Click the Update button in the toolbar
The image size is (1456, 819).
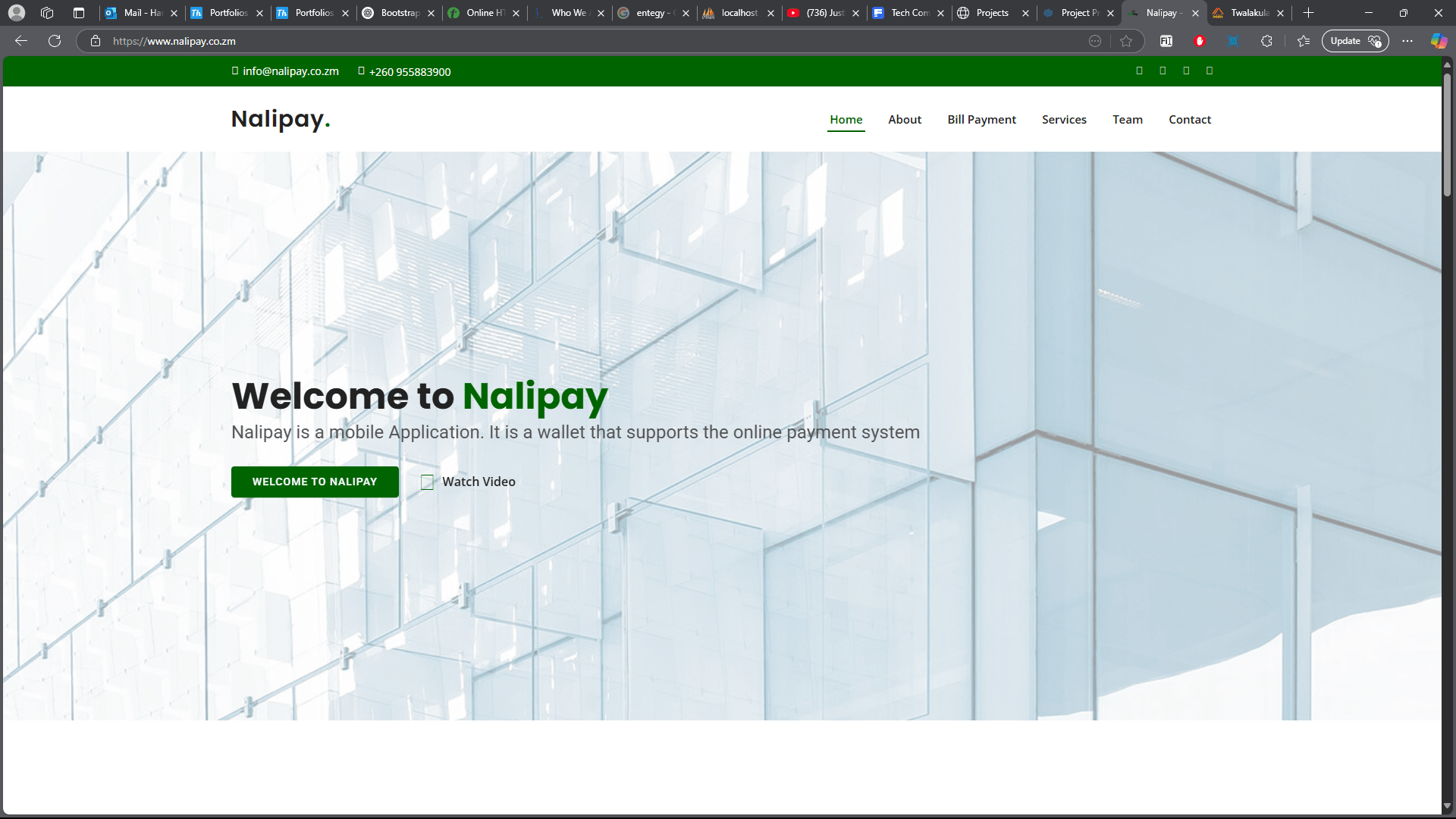pyautogui.click(x=1355, y=41)
